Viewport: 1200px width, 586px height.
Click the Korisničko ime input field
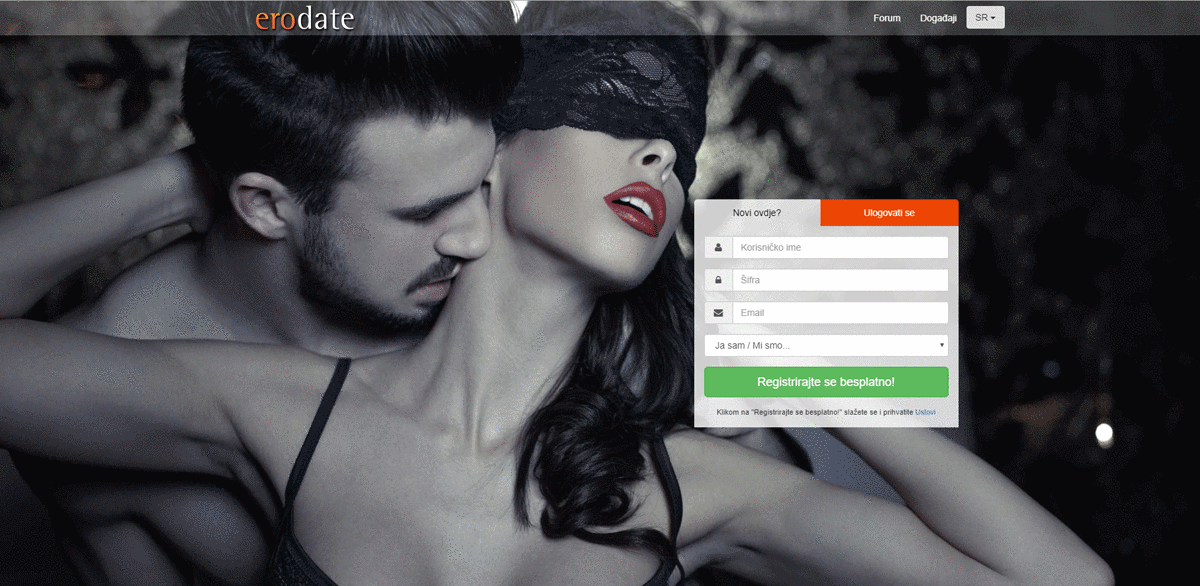(840, 246)
